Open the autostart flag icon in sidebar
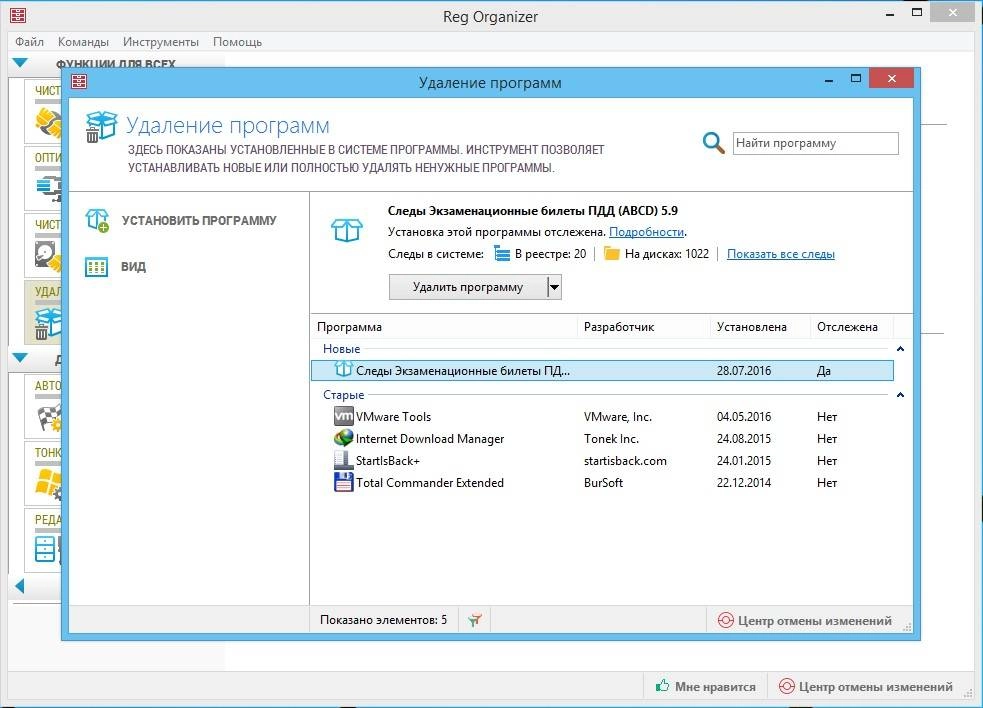Screen dimensions: 983x708 click(x=49, y=417)
